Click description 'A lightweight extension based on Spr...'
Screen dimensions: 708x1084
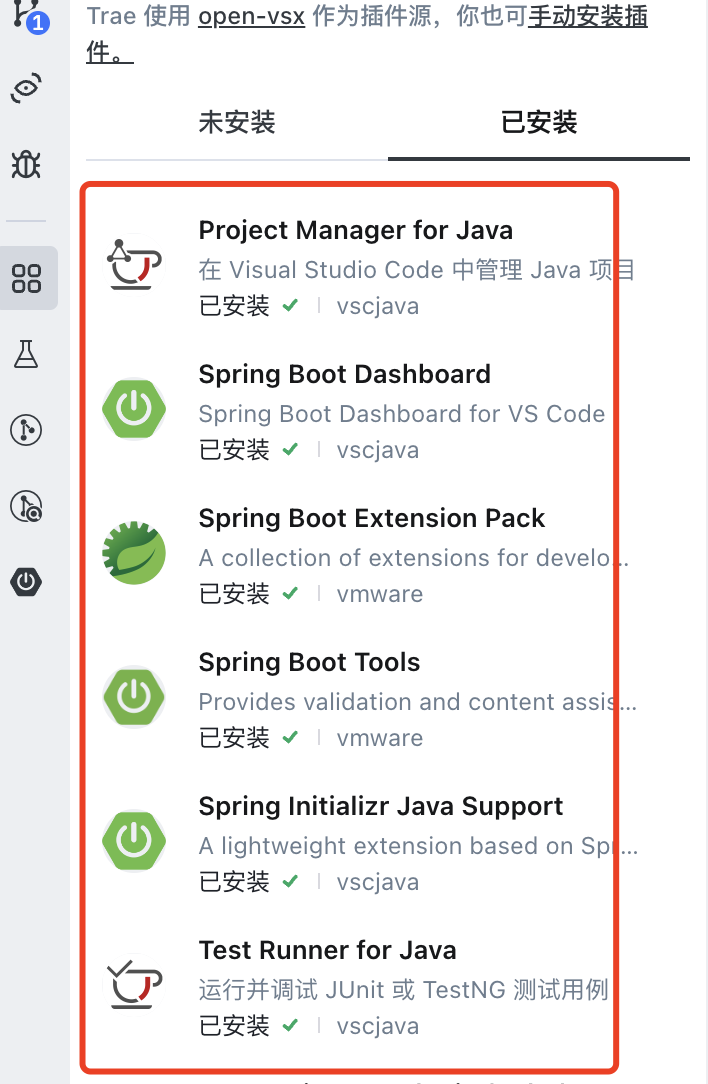(418, 845)
